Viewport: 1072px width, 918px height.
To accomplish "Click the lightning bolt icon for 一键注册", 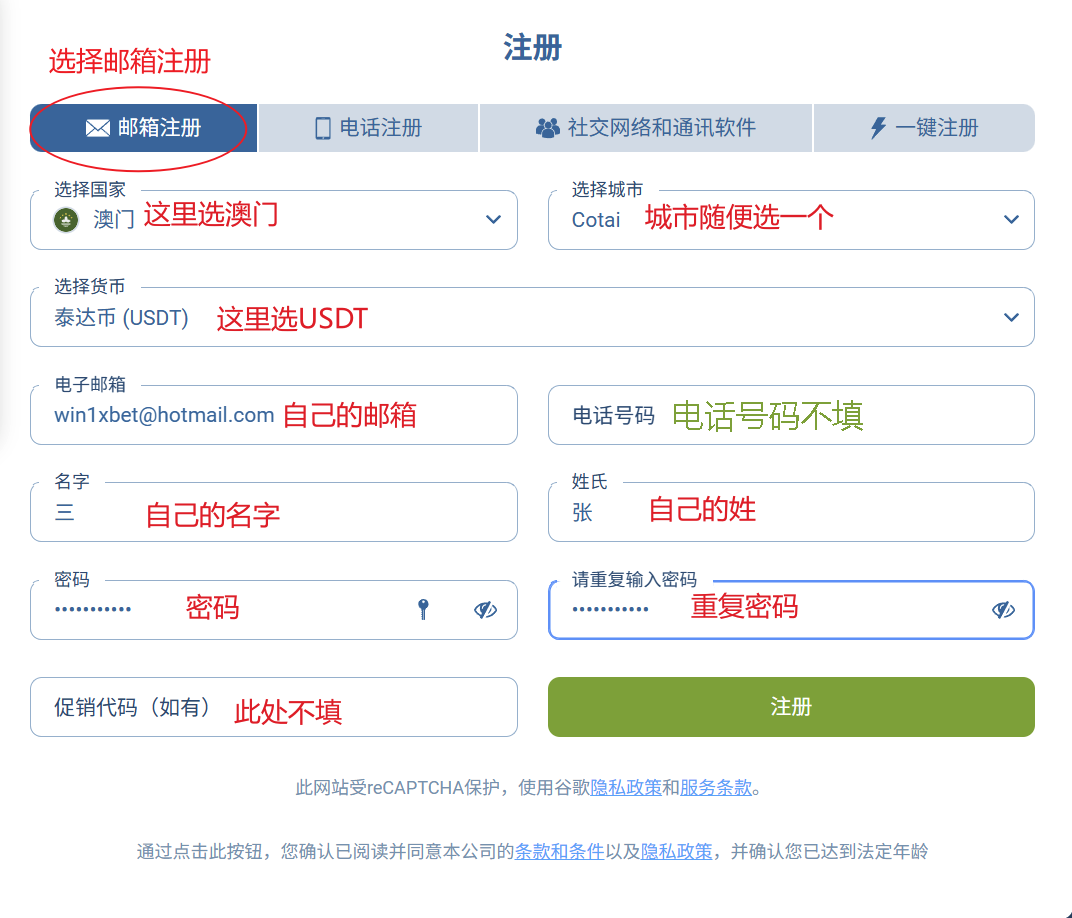I will [x=878, y=128].
